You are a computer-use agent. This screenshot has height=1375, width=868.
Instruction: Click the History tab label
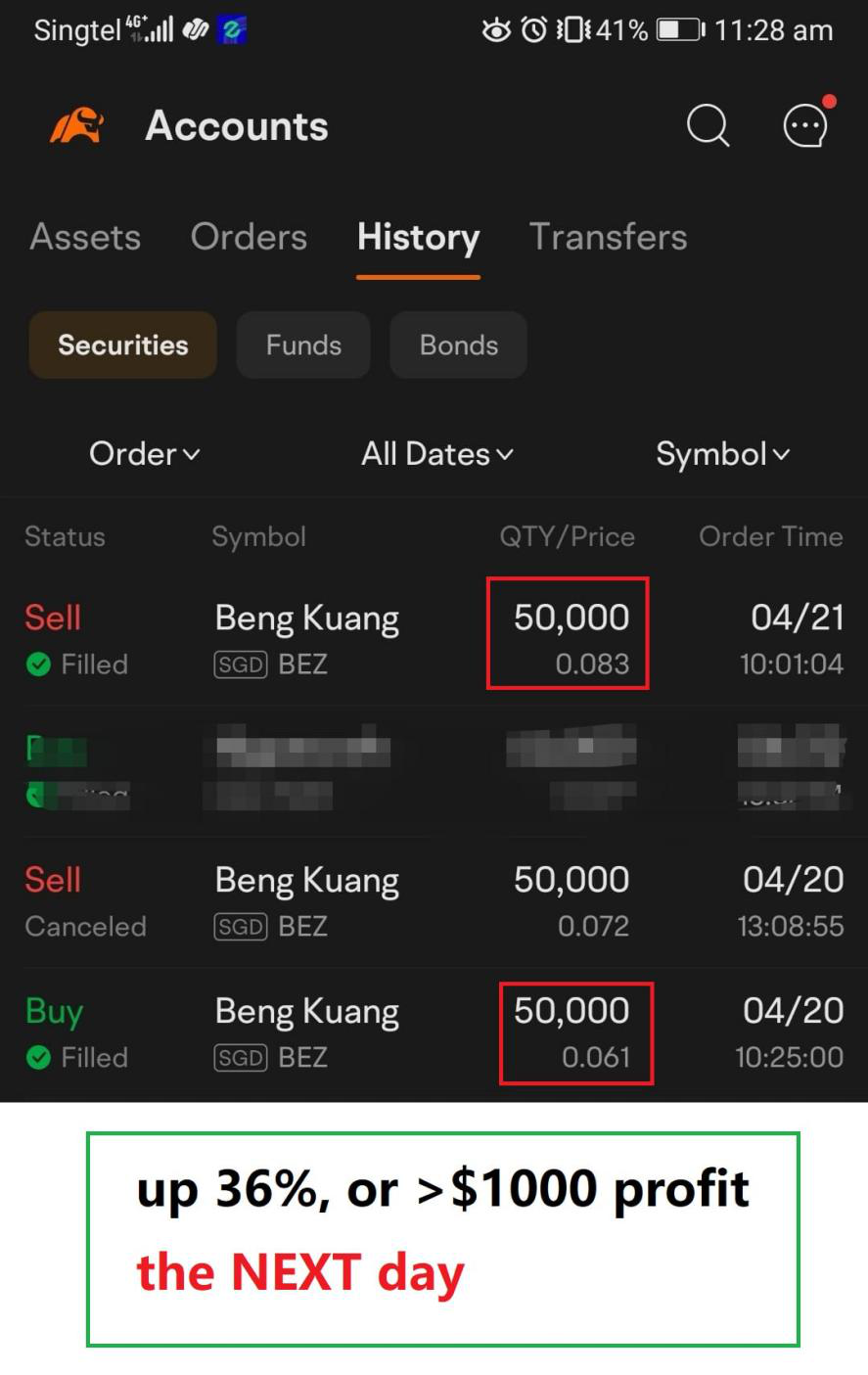(x=418, y=237)
